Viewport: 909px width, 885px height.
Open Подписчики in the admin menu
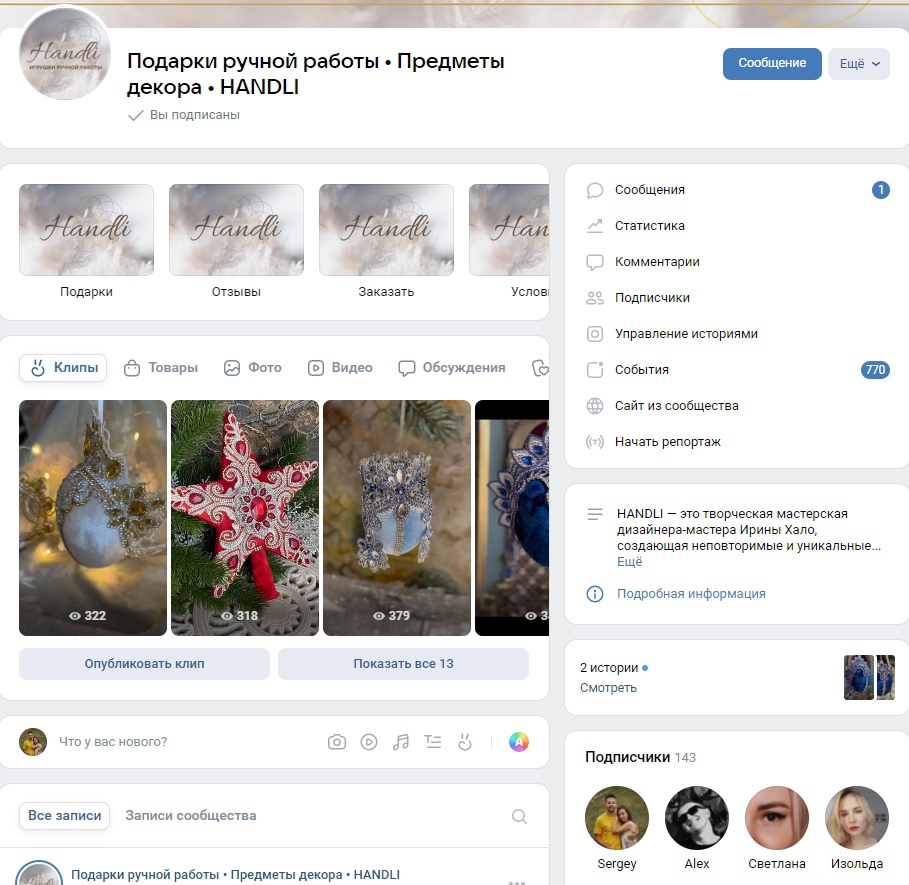tap(737, 297)
